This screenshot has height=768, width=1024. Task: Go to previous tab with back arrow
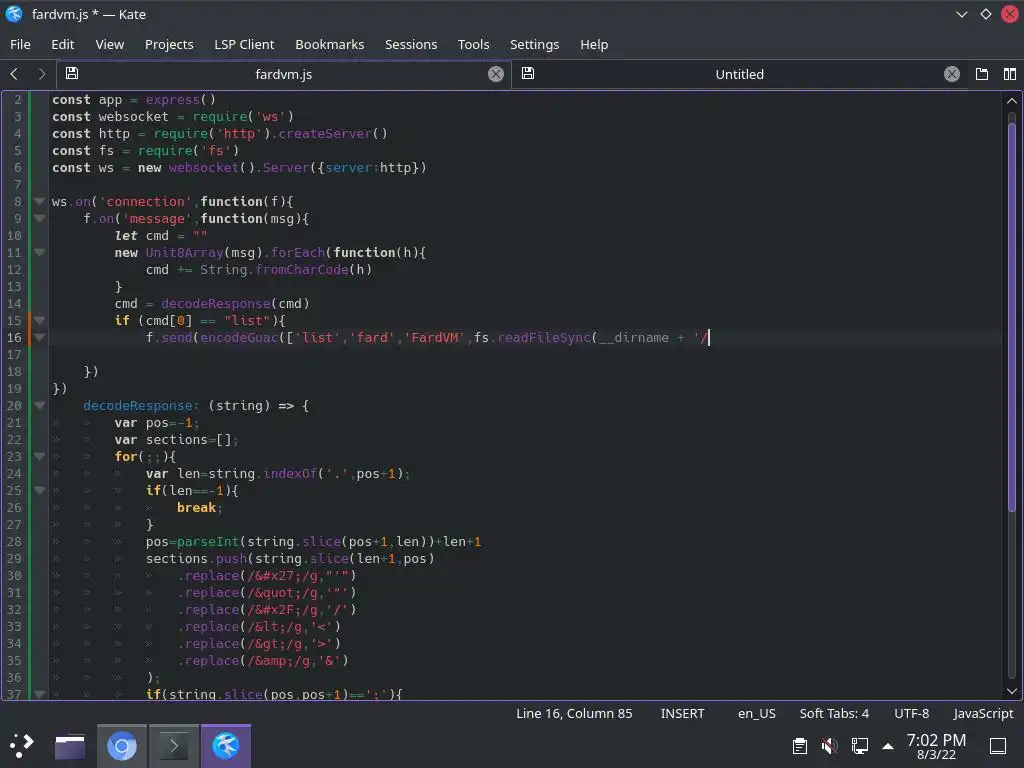[x=14, y=74]
